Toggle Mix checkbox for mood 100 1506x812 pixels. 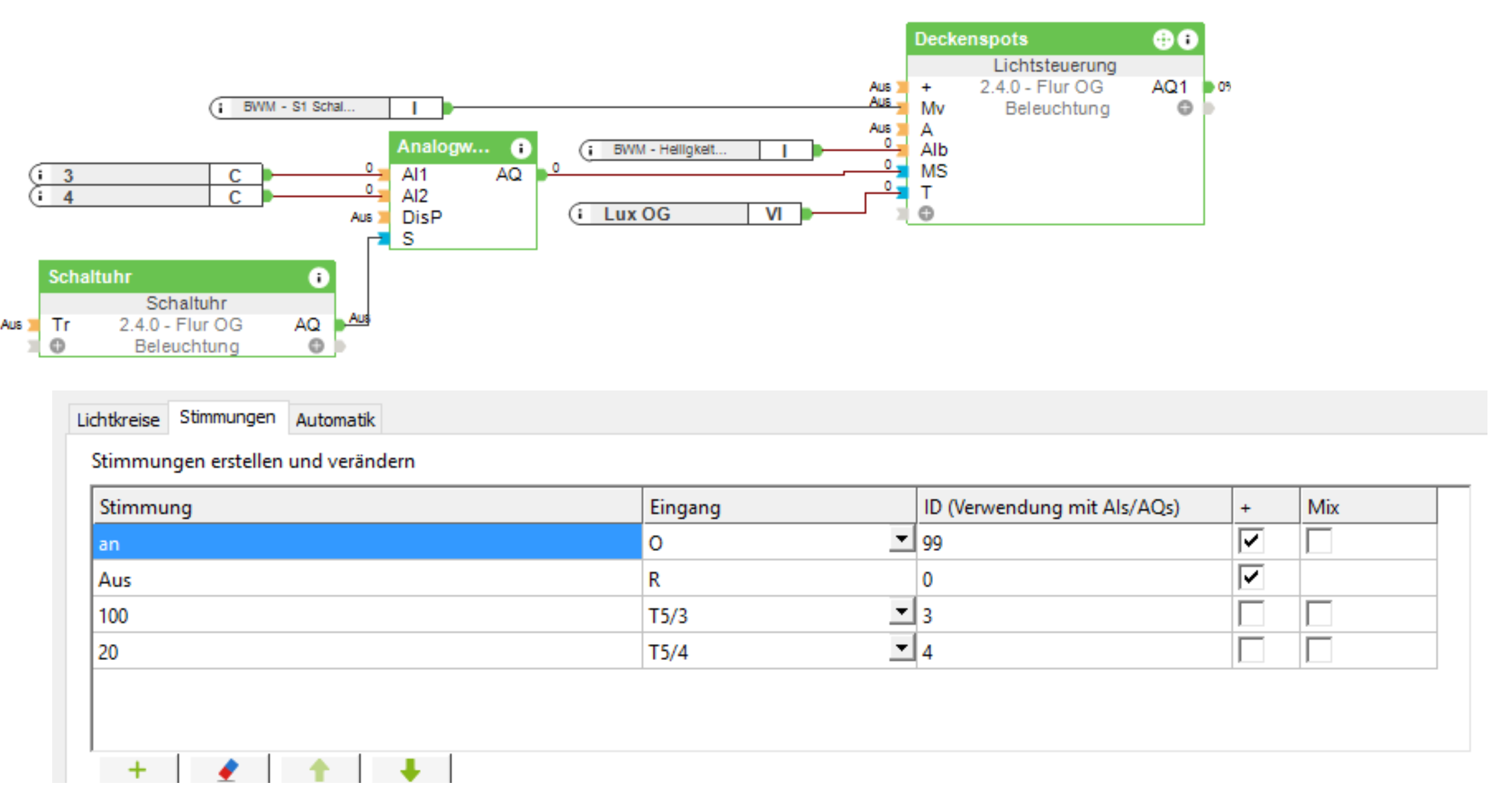pyautogui.click(x=1319, y=614)
